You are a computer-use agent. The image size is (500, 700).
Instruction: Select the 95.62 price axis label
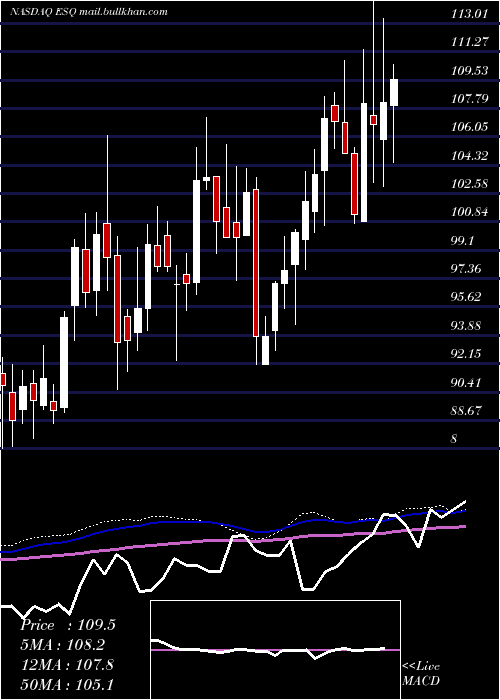pos(467,297)
